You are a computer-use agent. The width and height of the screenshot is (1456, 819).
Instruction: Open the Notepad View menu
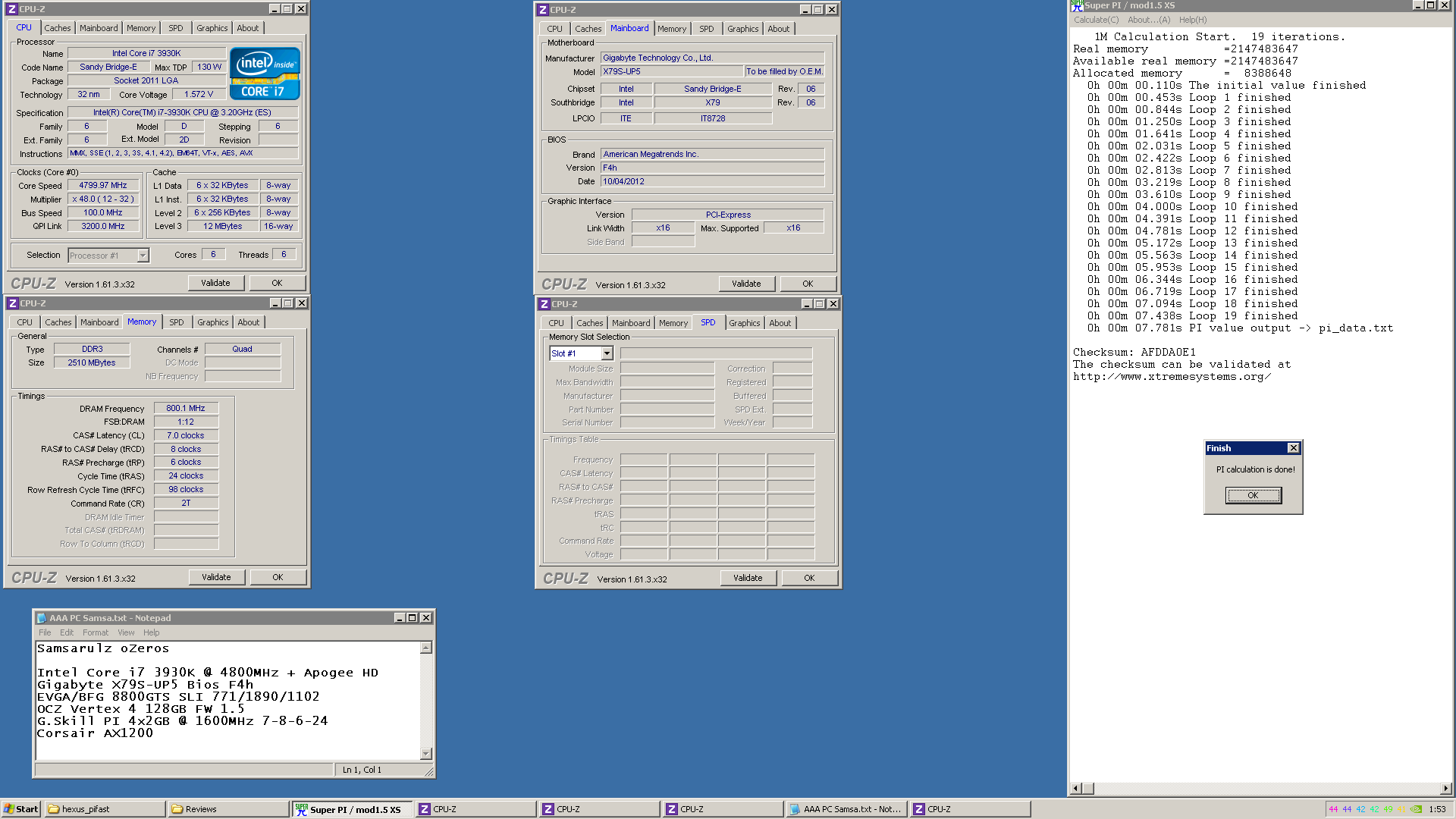click(x=126, y=632)
